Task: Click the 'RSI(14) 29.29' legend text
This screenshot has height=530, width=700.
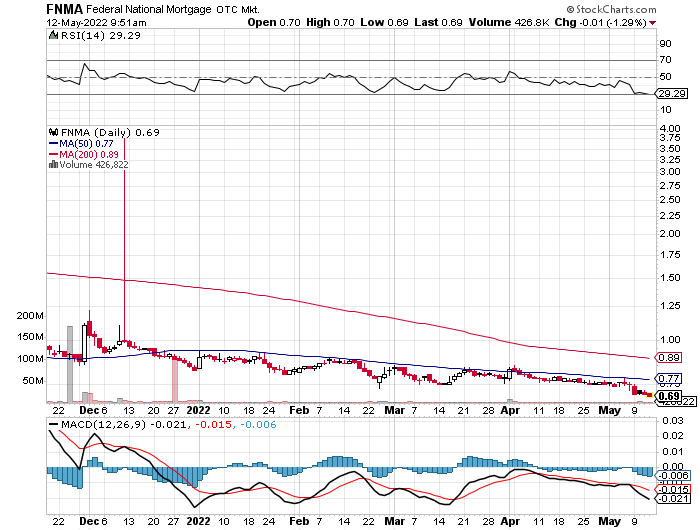Action: (x=100, y=35)
